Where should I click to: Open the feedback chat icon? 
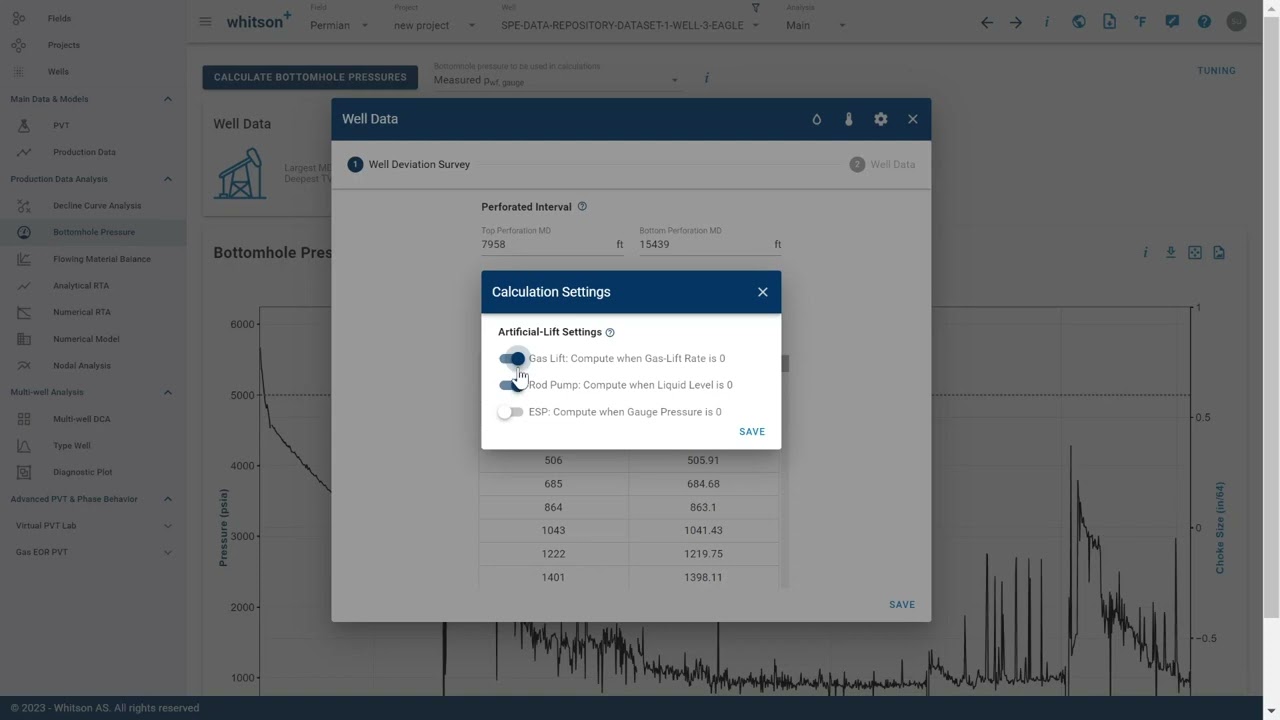[x=1172, y=22]
